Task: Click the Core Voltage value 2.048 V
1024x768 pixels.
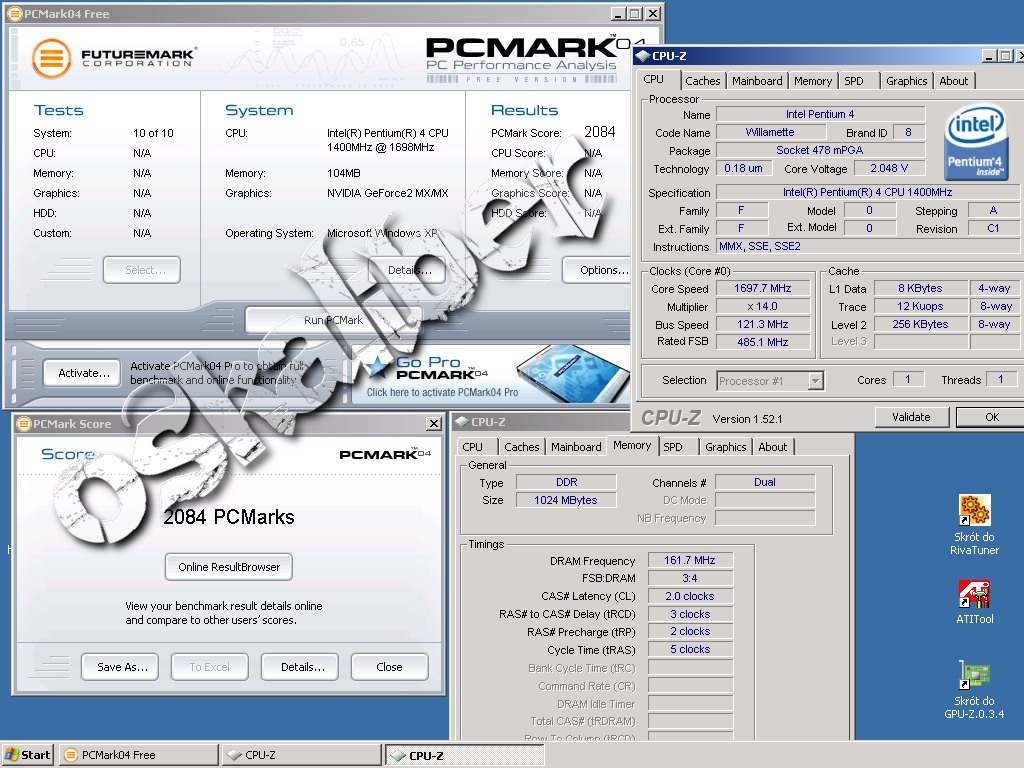Action: click(x=889, y=168)
